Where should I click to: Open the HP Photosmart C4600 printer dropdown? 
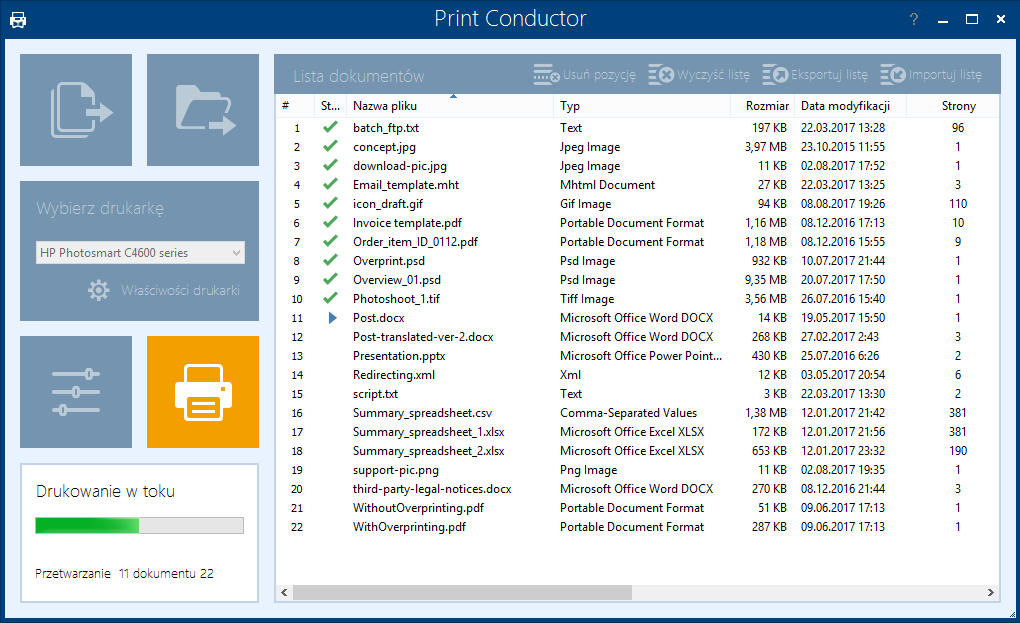tap(140, 253)
